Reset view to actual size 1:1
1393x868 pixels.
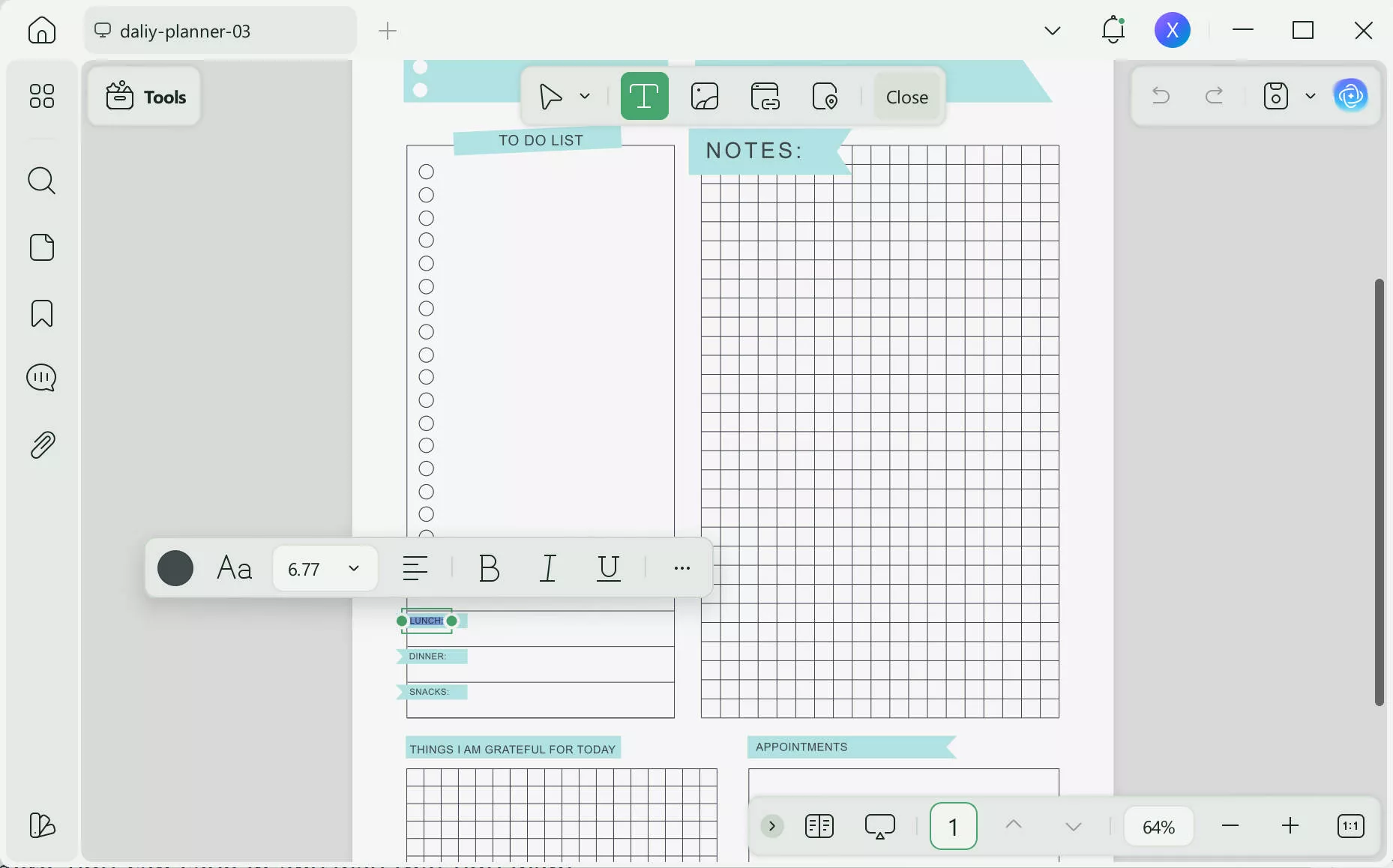pos(1351,826)
